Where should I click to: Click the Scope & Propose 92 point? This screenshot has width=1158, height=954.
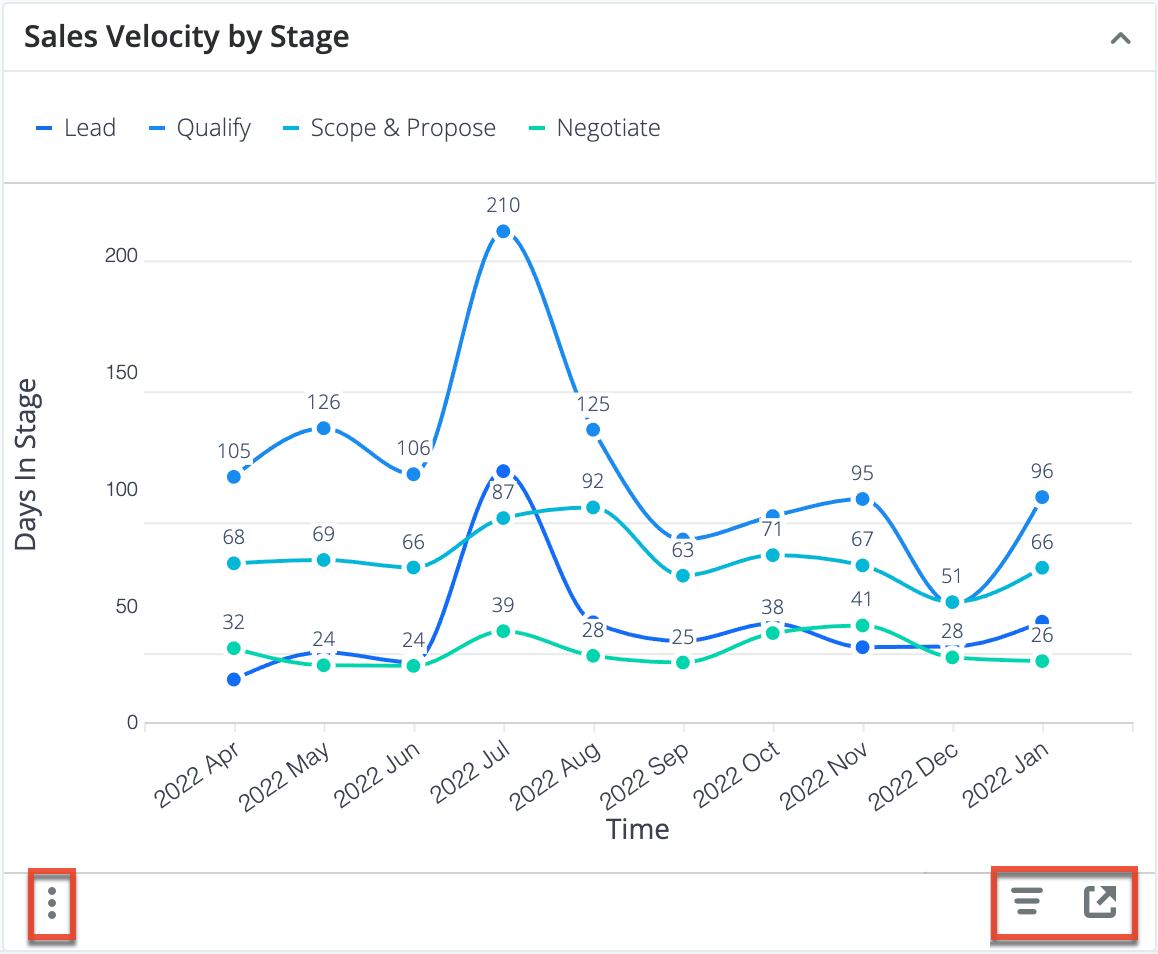(x=593, y=507)
